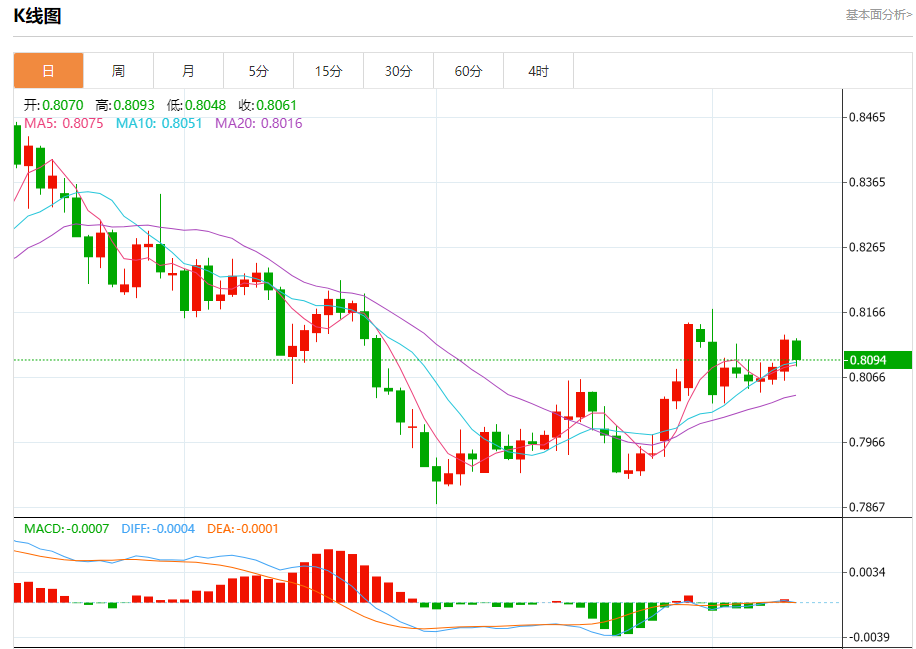Viewport: 916px width, 649px height.
Task: Click the DEA:-0.0001 indicator label
Action: point(243,529)
